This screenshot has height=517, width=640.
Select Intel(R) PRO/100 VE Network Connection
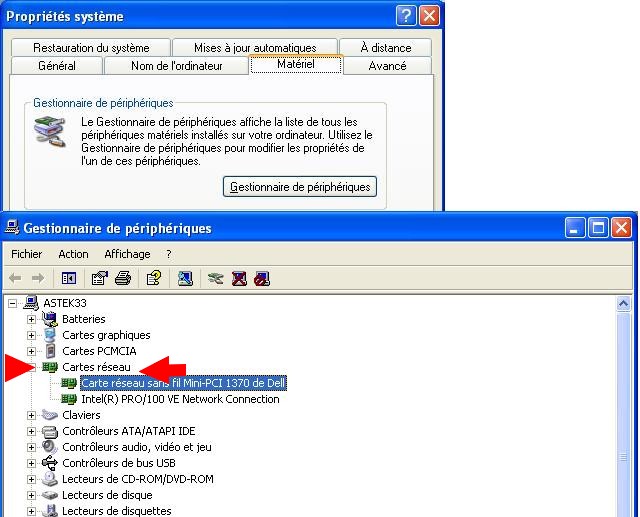point(180,399)
